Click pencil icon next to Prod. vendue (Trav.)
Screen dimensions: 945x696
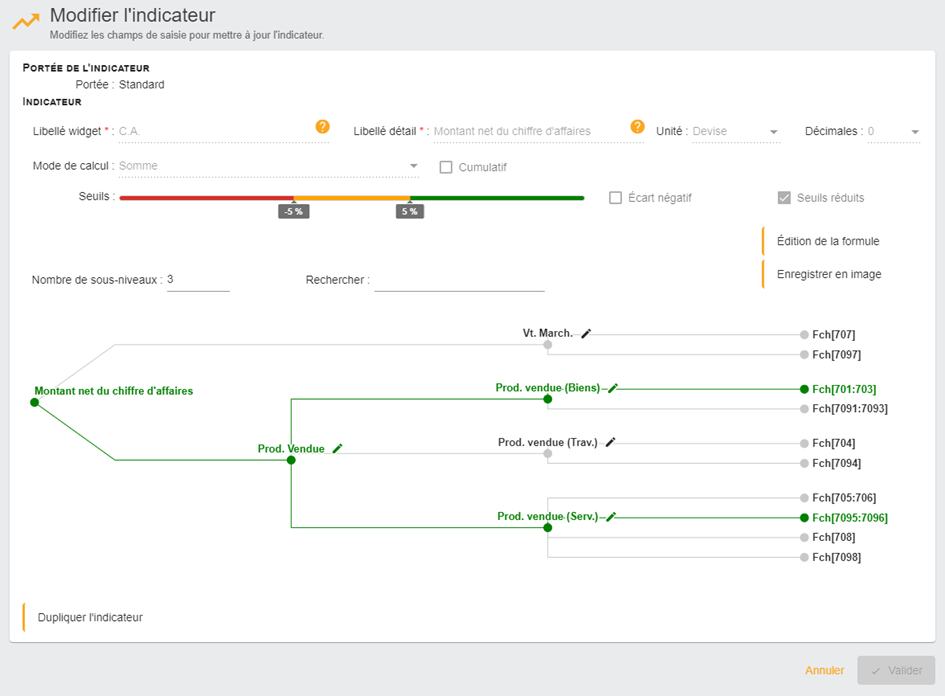coord(611,442)
